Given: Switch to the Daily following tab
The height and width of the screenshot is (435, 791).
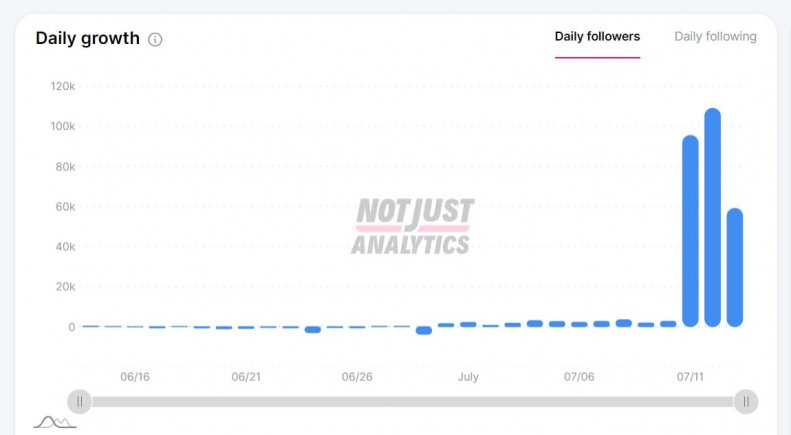Looking at the screenshot, I should coord(715,36).
